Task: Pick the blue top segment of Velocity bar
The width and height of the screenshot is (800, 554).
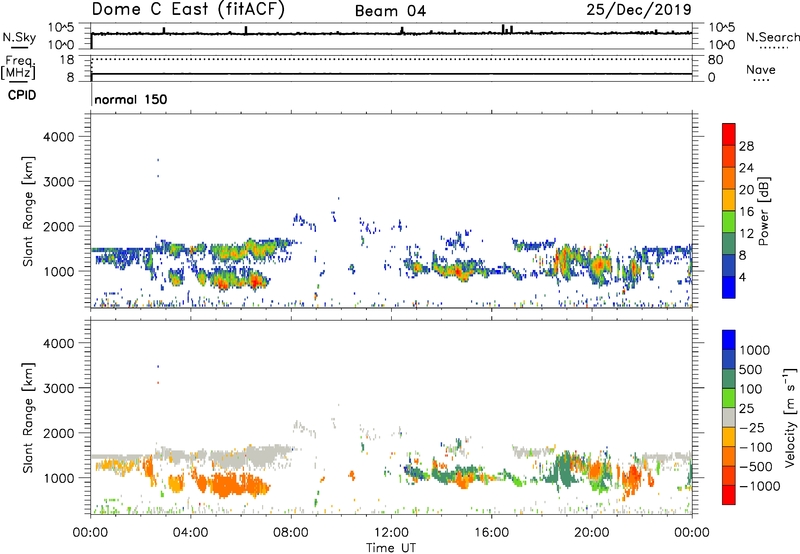Action: click(x=729, y=340)
